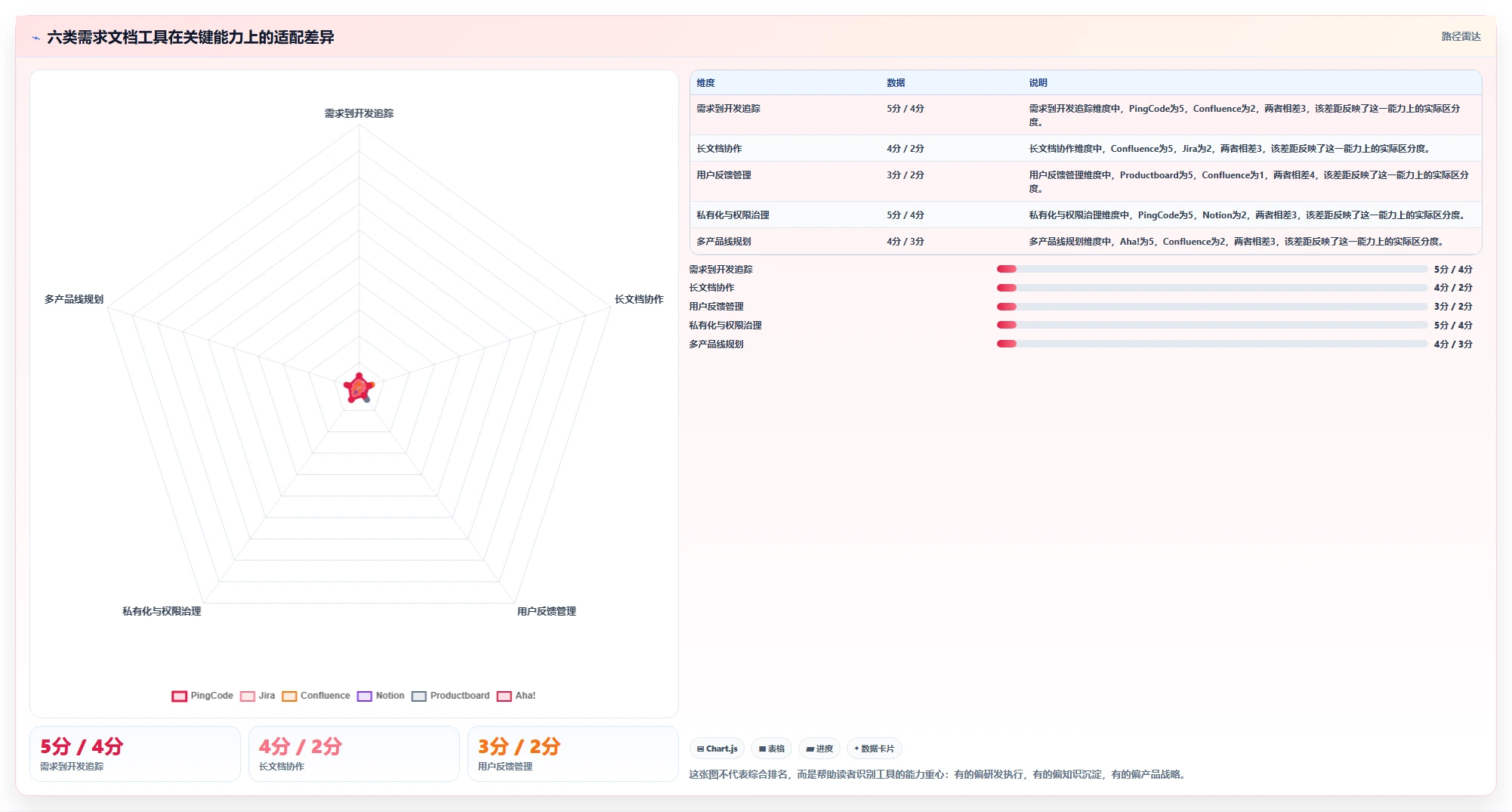Click 4分 / 3分 beside 多产品线规划 progress bar
The height and width of the screenshot is (812, 1512).
[1453, 344]
